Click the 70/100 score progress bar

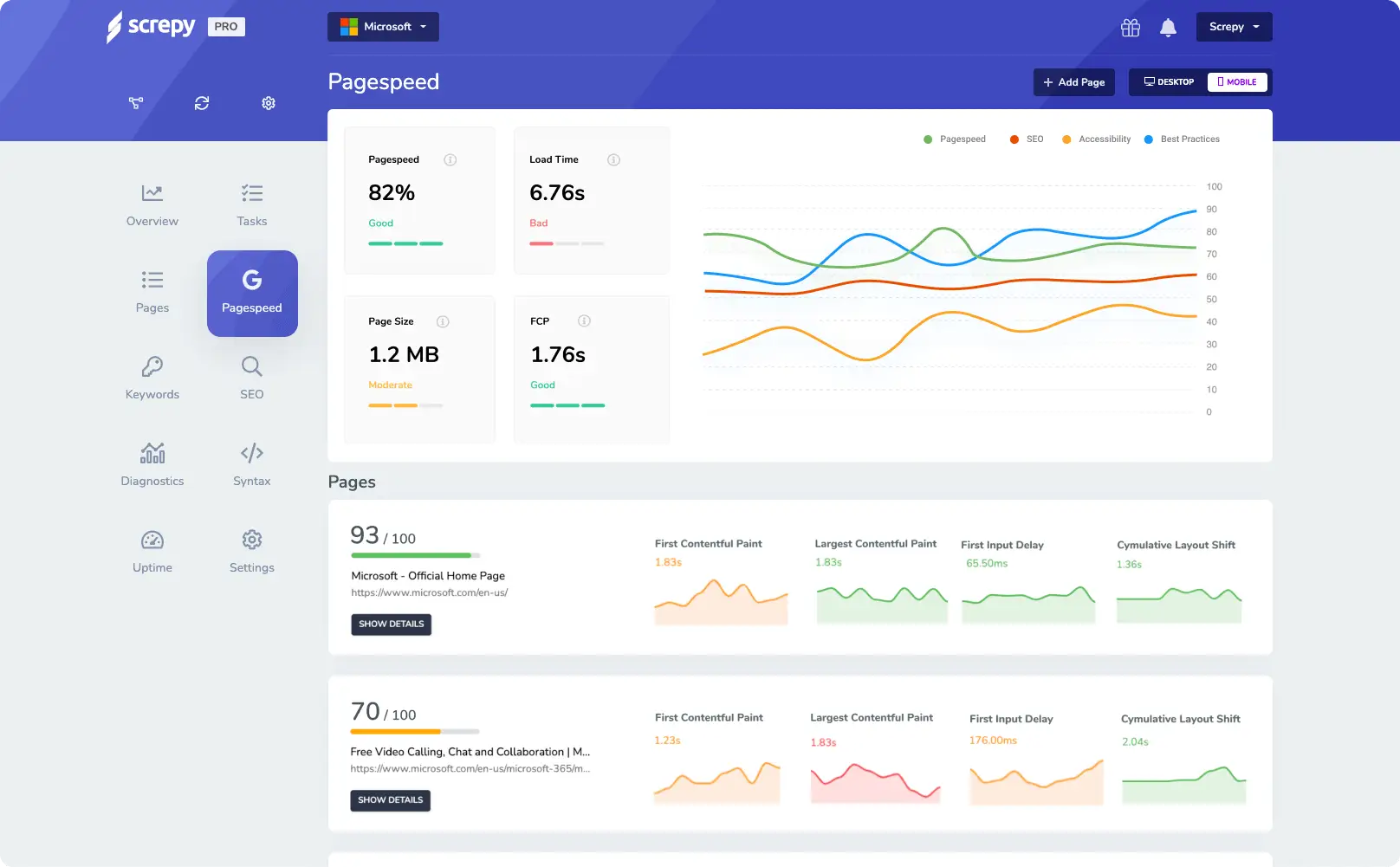click(415, 732)
